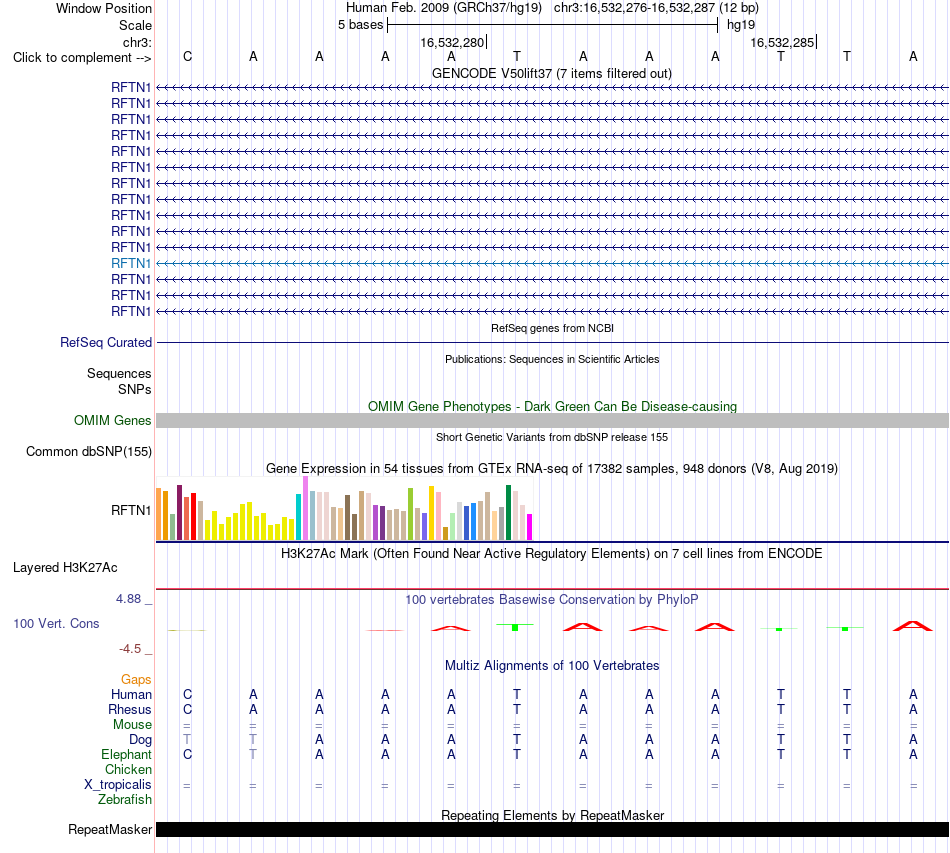Select the Human alignment row label
950x853 pixels.
coord(131,694)
